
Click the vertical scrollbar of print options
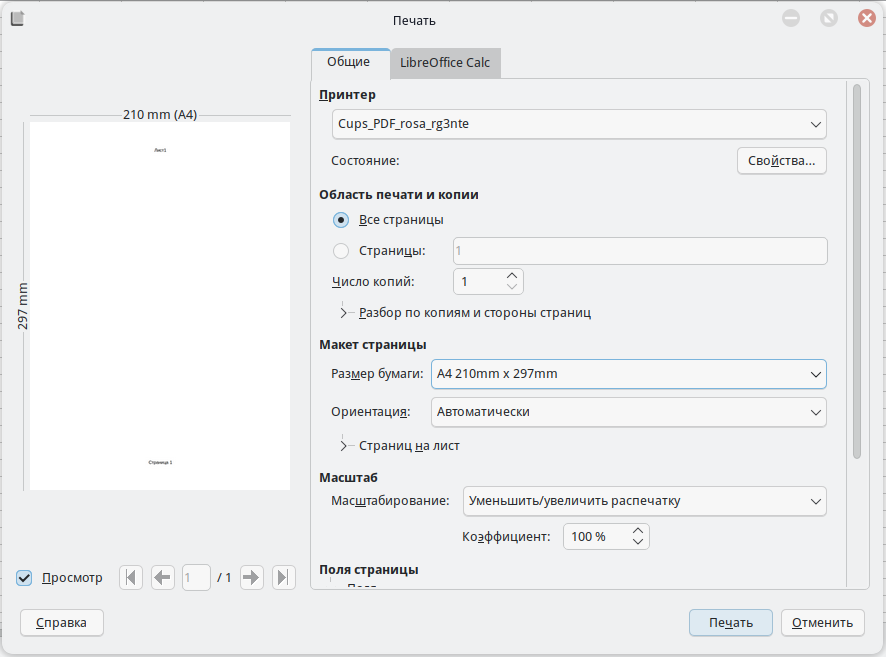tap(857, 271)
